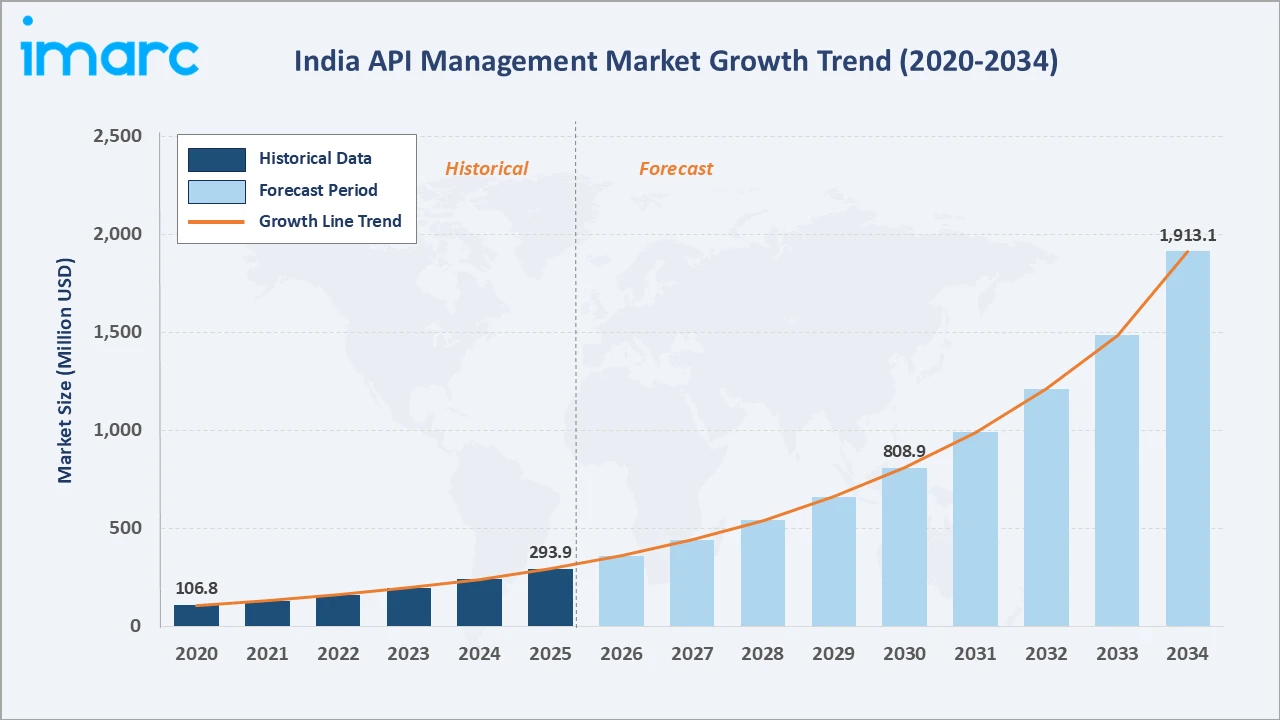Click the 'Market Size (Million USD)' axis title
The height and width of the screenshot is (720, 1280).
click(x=65, y=371)
